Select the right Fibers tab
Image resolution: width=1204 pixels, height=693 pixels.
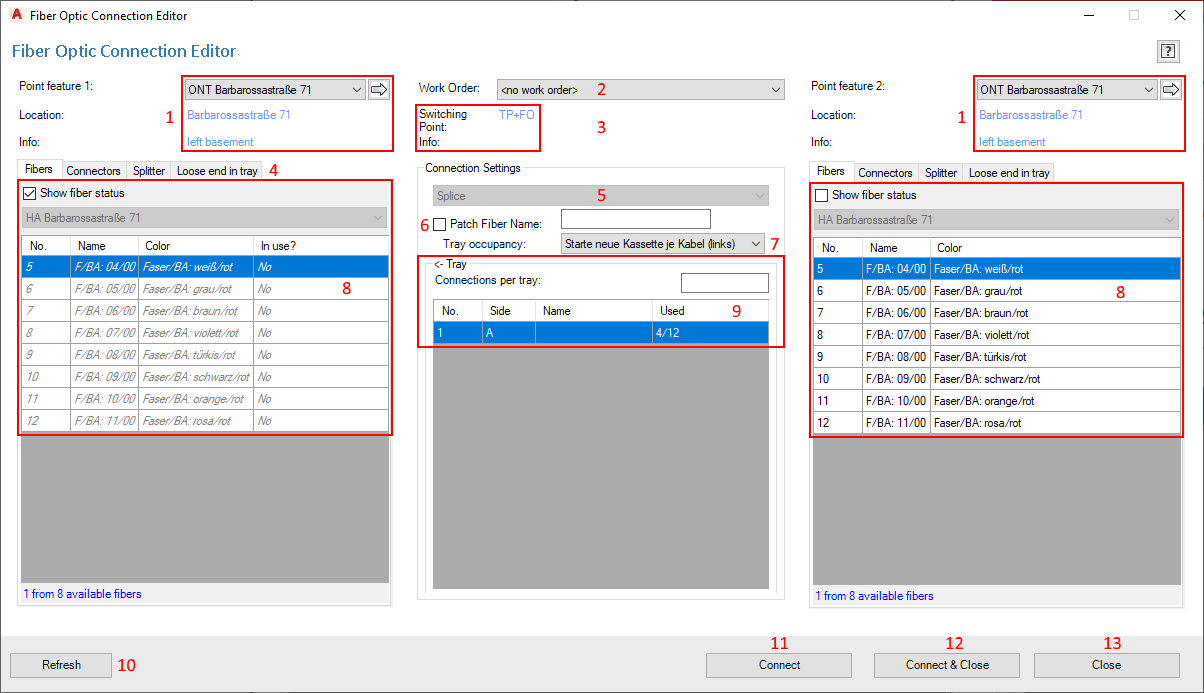pos(832,171)
